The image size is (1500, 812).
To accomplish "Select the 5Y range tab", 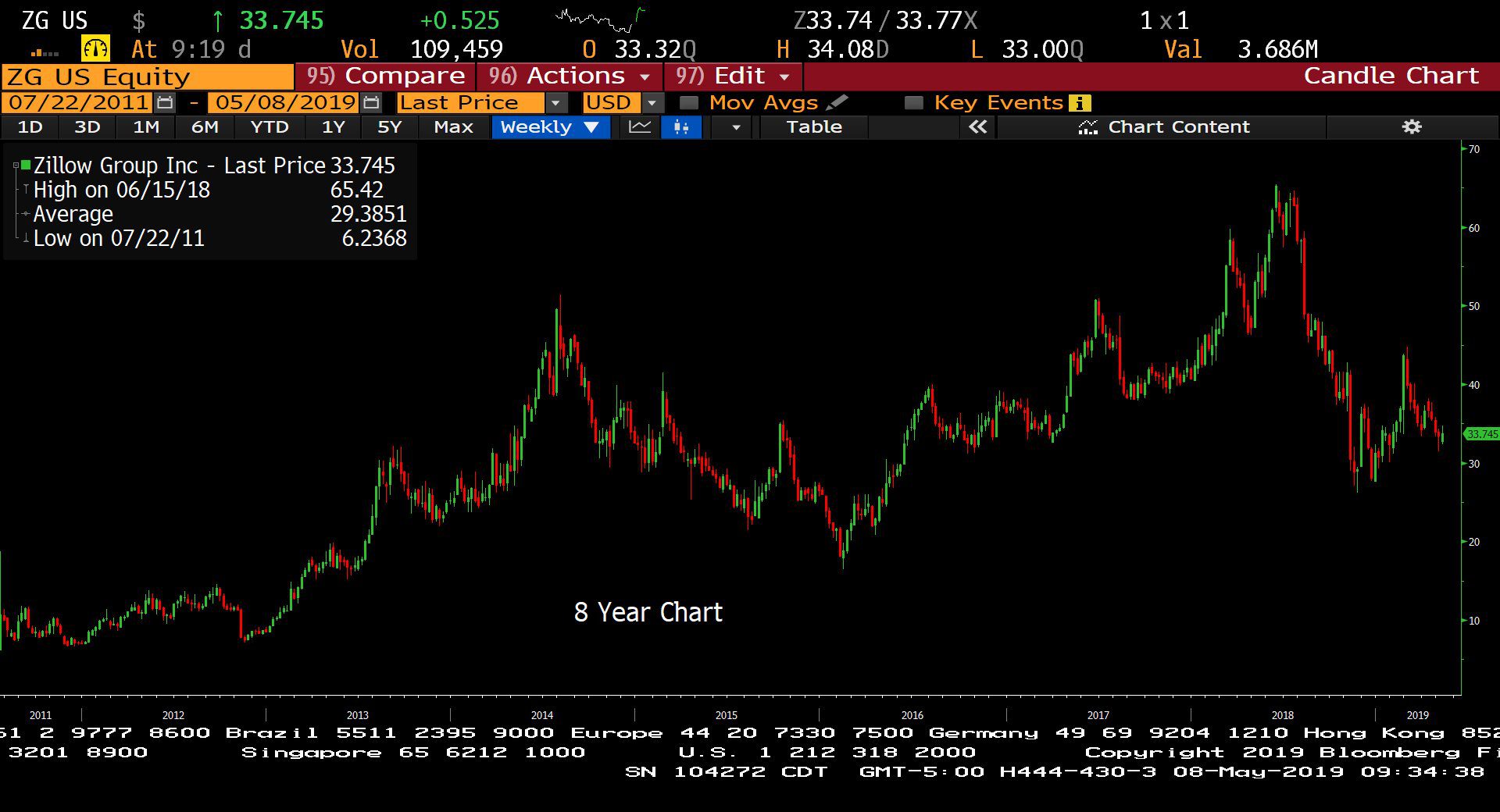I will 389,126.
